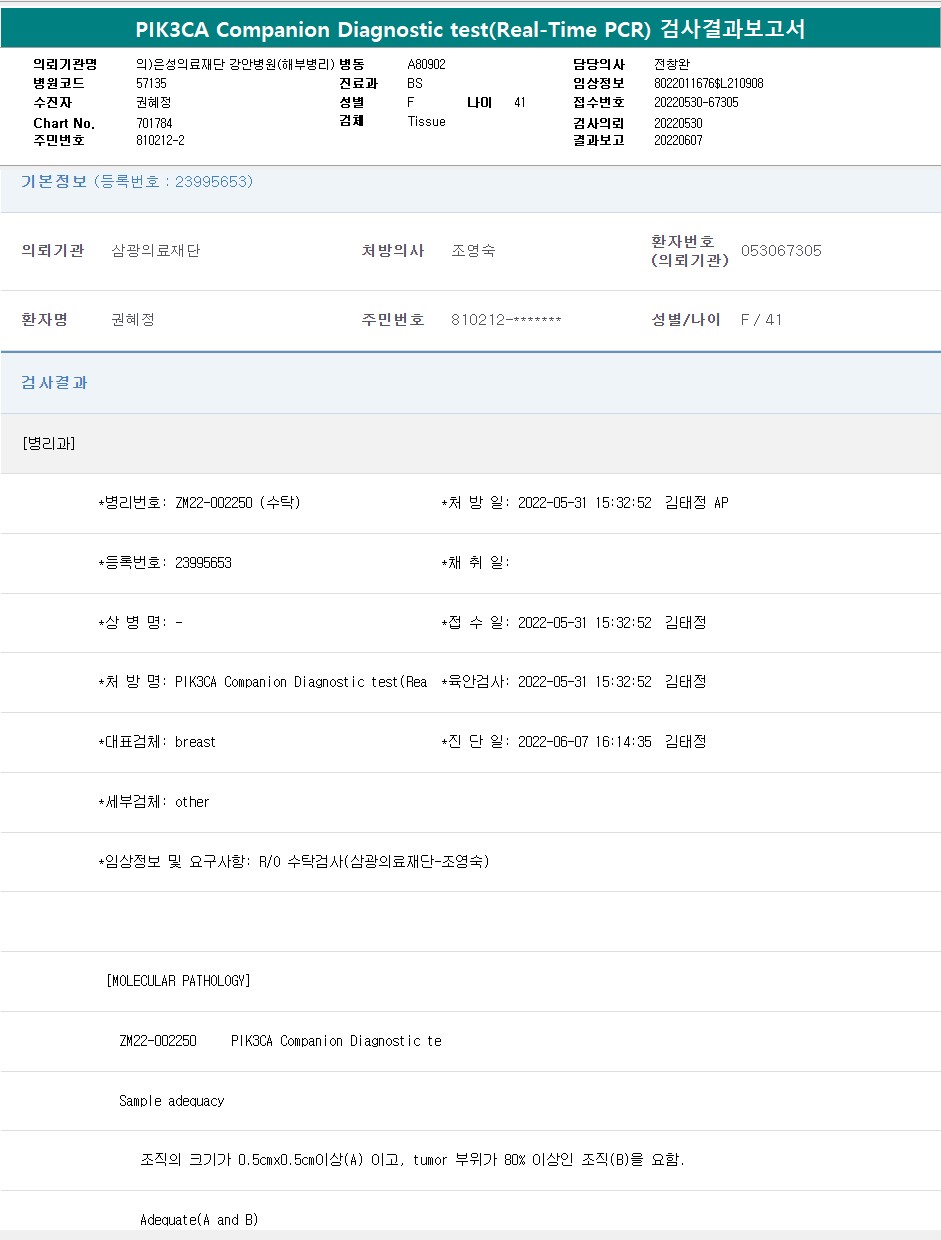The width and height of the screenshot is (941, 1240).
Task: Click the Adequate(A and B) result line
Action: pos(199,1220)
